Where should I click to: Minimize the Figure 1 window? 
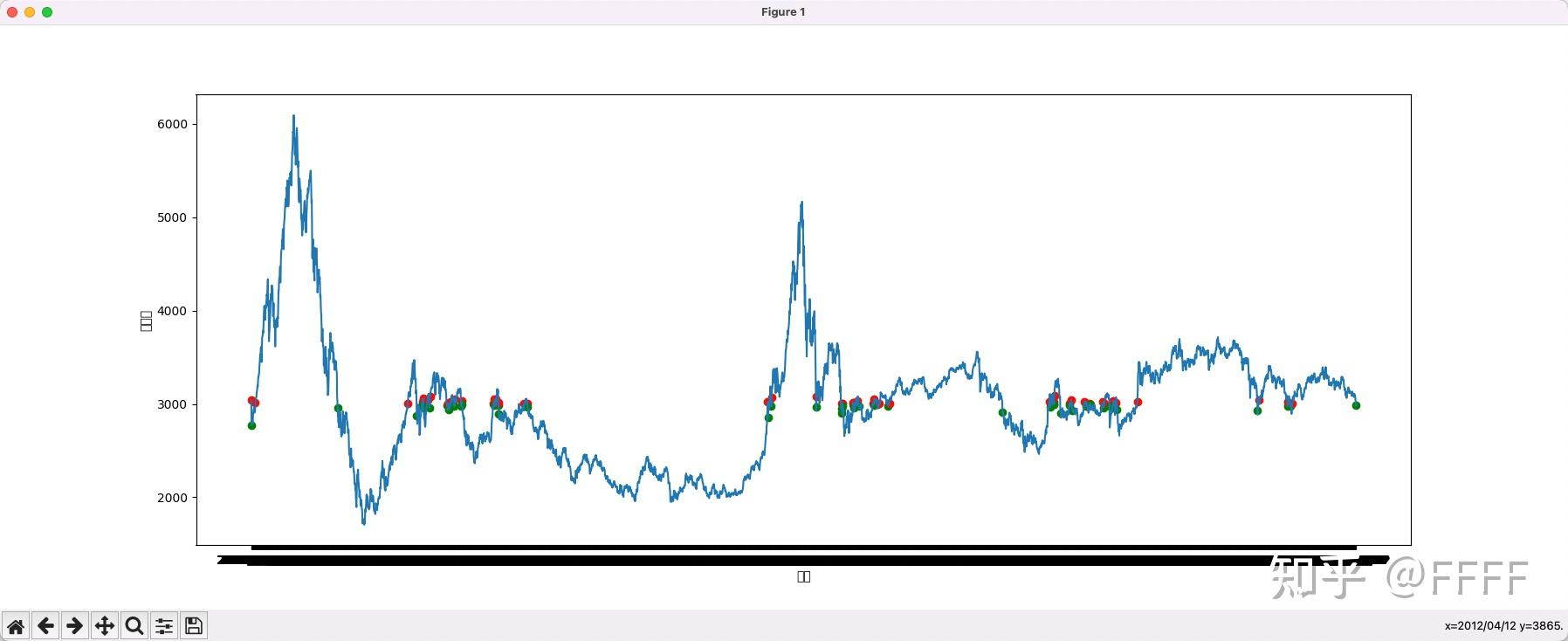click(30, 12)
